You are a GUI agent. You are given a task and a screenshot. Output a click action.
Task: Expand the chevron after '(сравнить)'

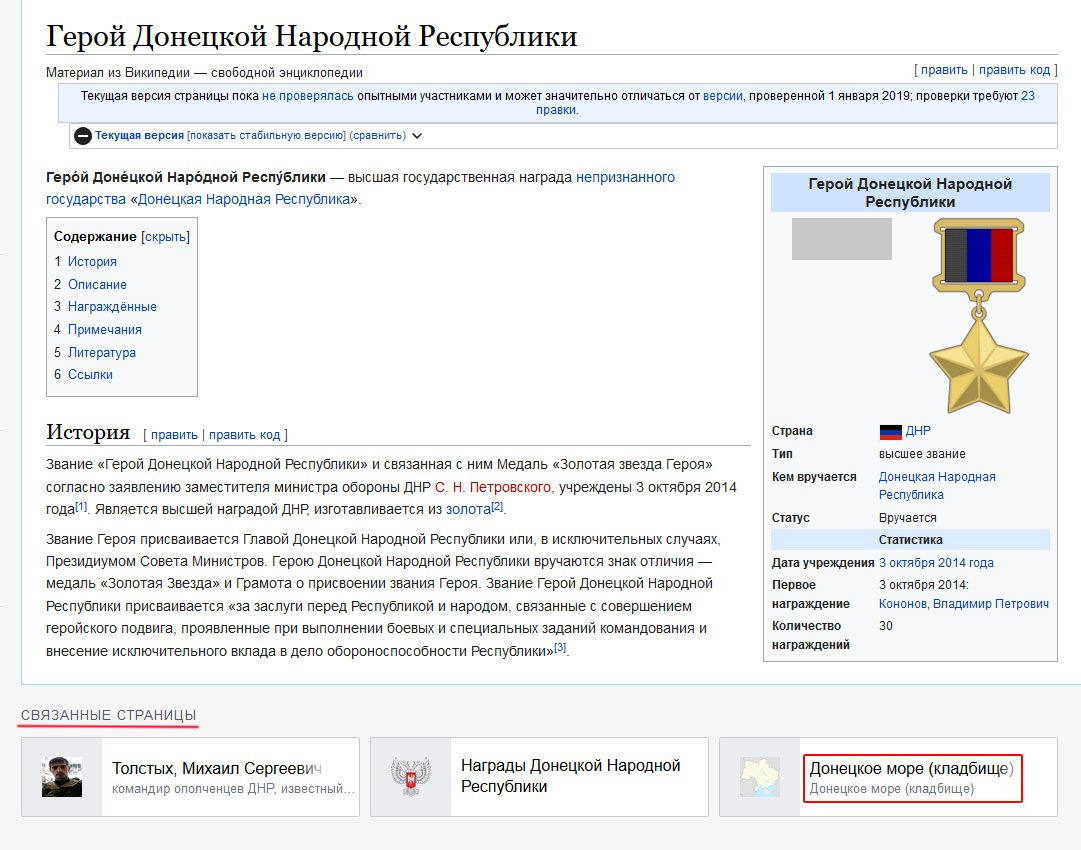[x=416, y=136]
